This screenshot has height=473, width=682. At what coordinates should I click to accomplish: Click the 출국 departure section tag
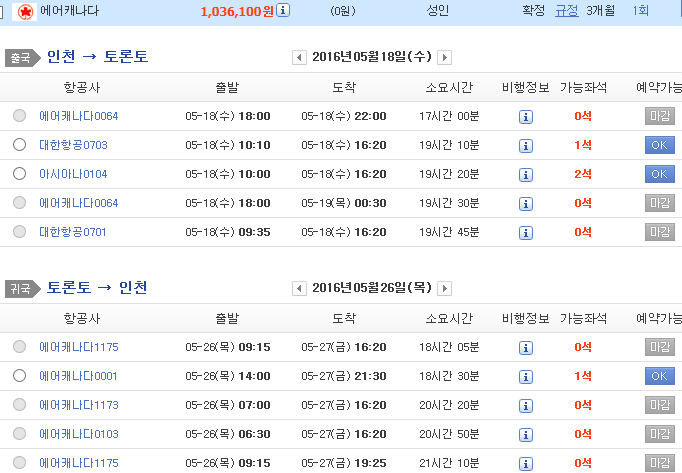coord(22,57)
